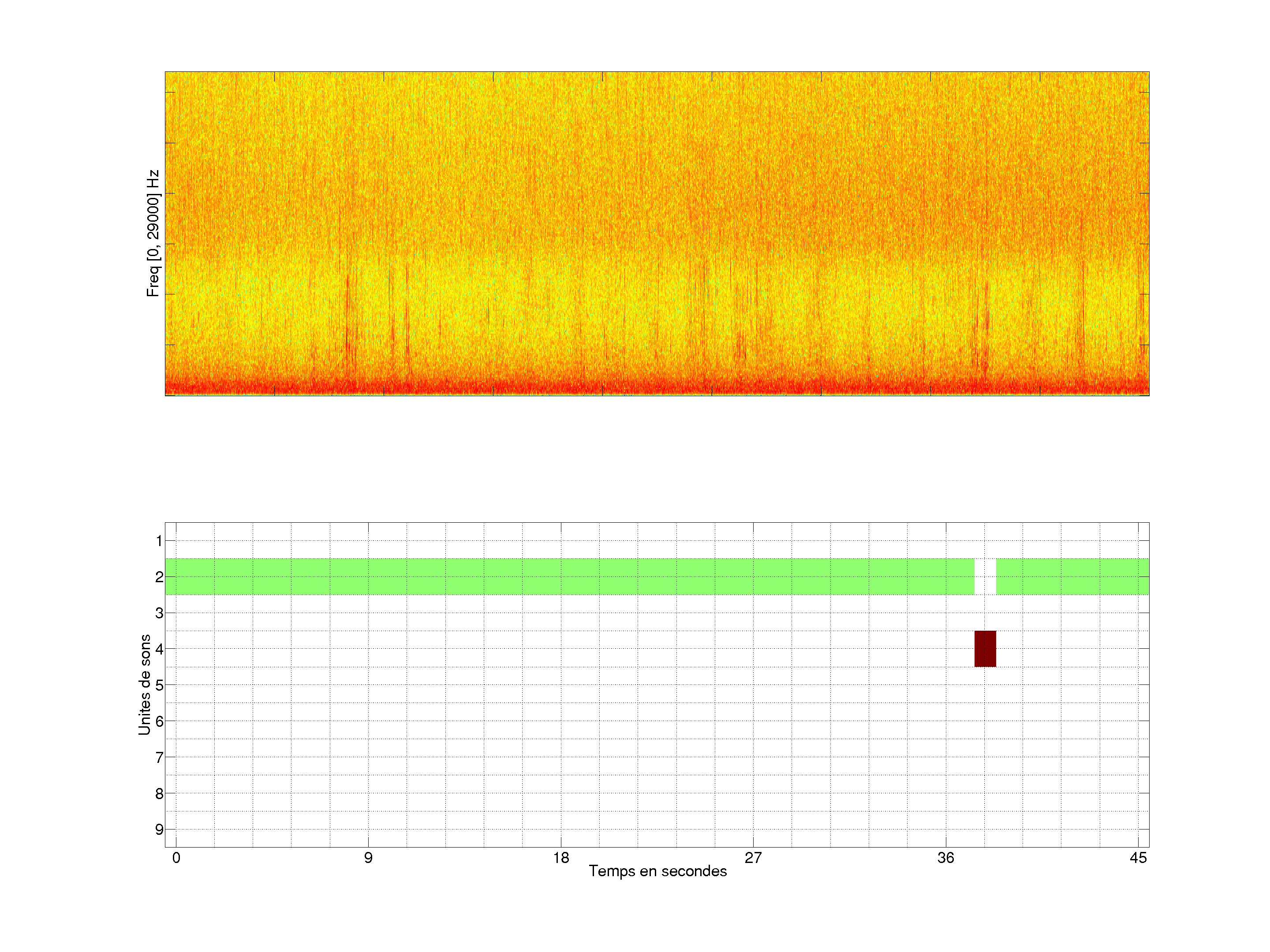1270x952 pixels.
Task: Click the y-axis tick label 9
Action: pos(159,829)
